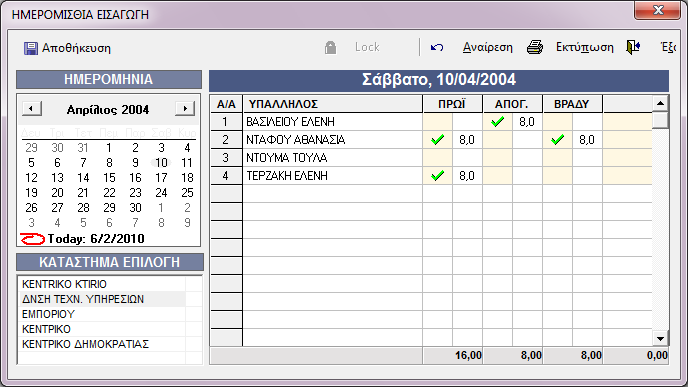Viewport: 688px width, 387px height.
Task: Click the Lock padlock icon
Action: 330,47
